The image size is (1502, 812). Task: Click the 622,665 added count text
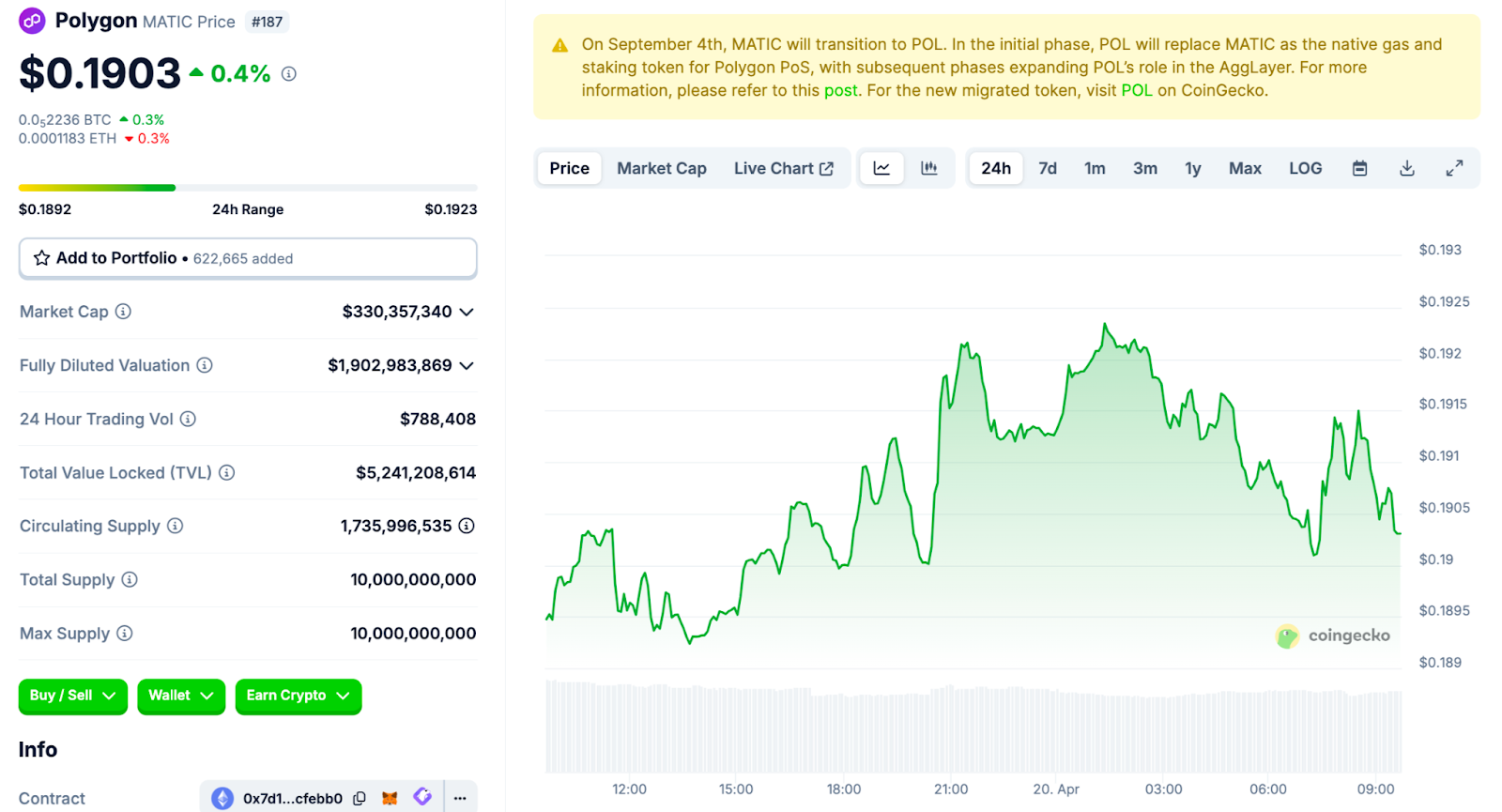pos(243,258)
